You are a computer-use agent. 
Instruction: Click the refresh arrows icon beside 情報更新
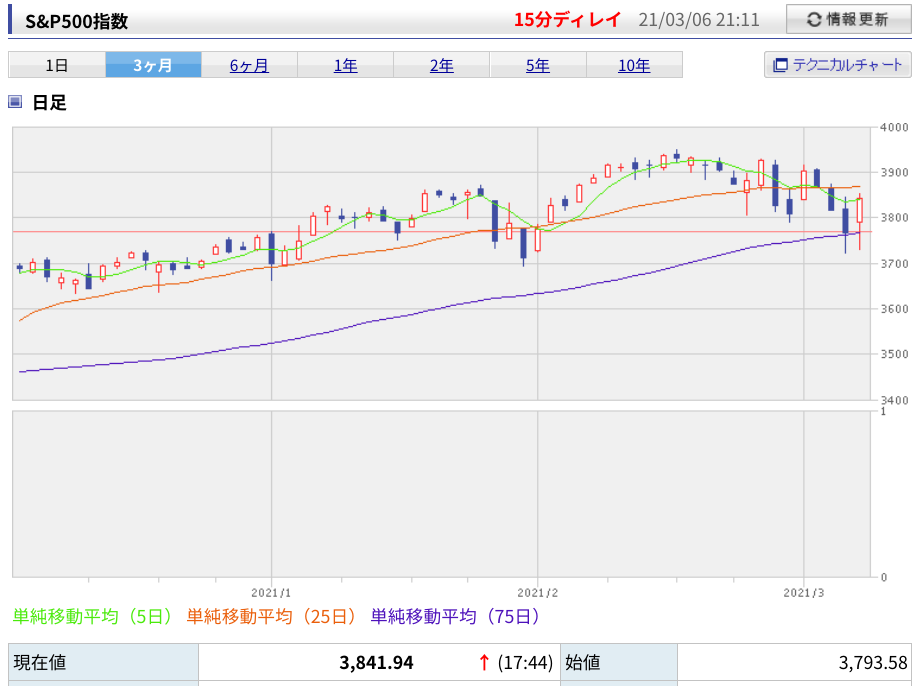(814, 20)
